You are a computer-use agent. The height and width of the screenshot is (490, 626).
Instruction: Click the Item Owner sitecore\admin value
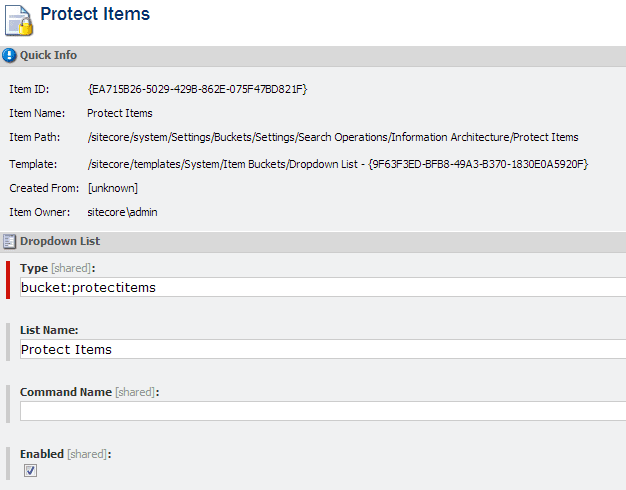(122, 212)
